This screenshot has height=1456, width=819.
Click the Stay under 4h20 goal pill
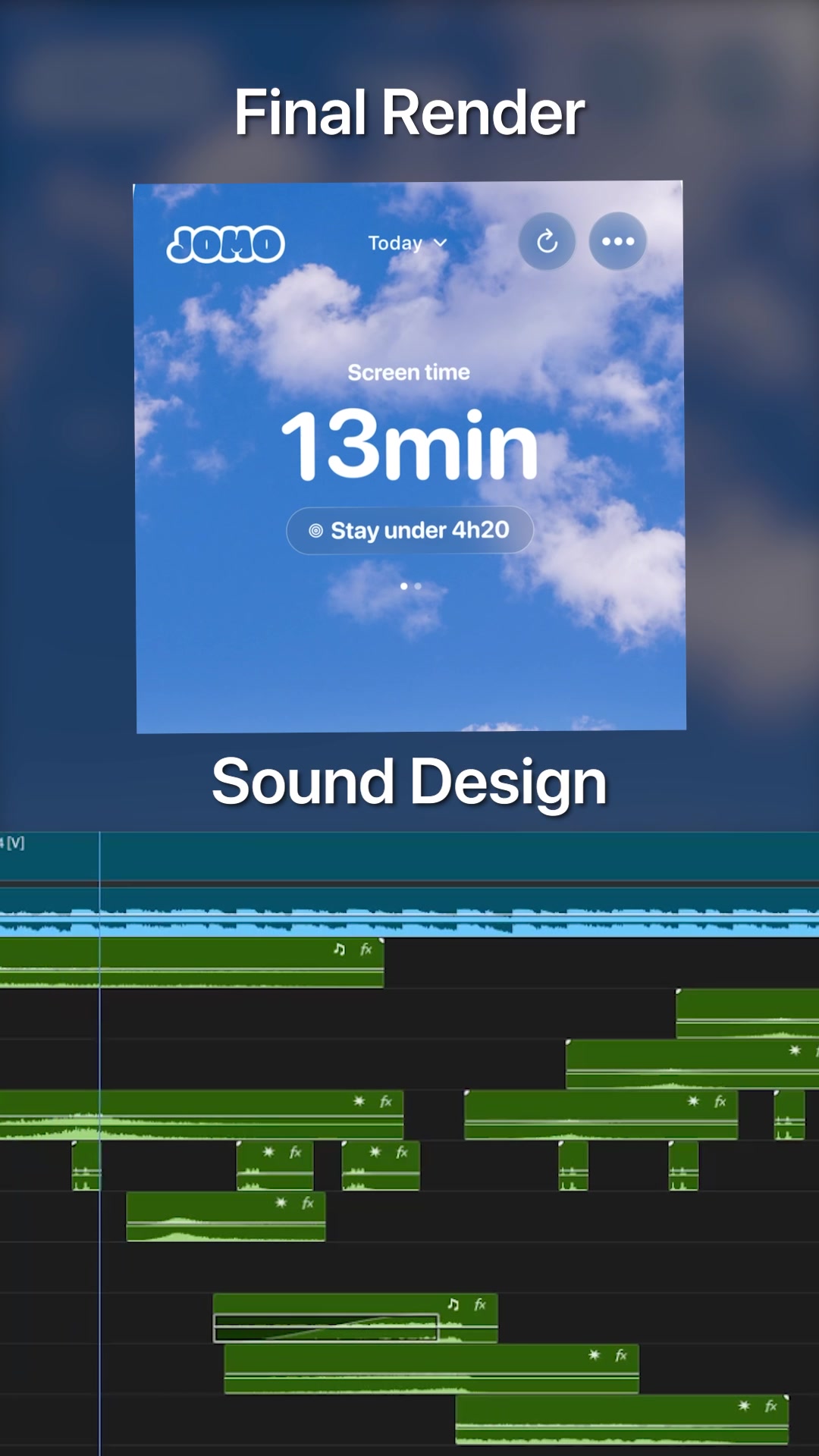coord(409,530)
